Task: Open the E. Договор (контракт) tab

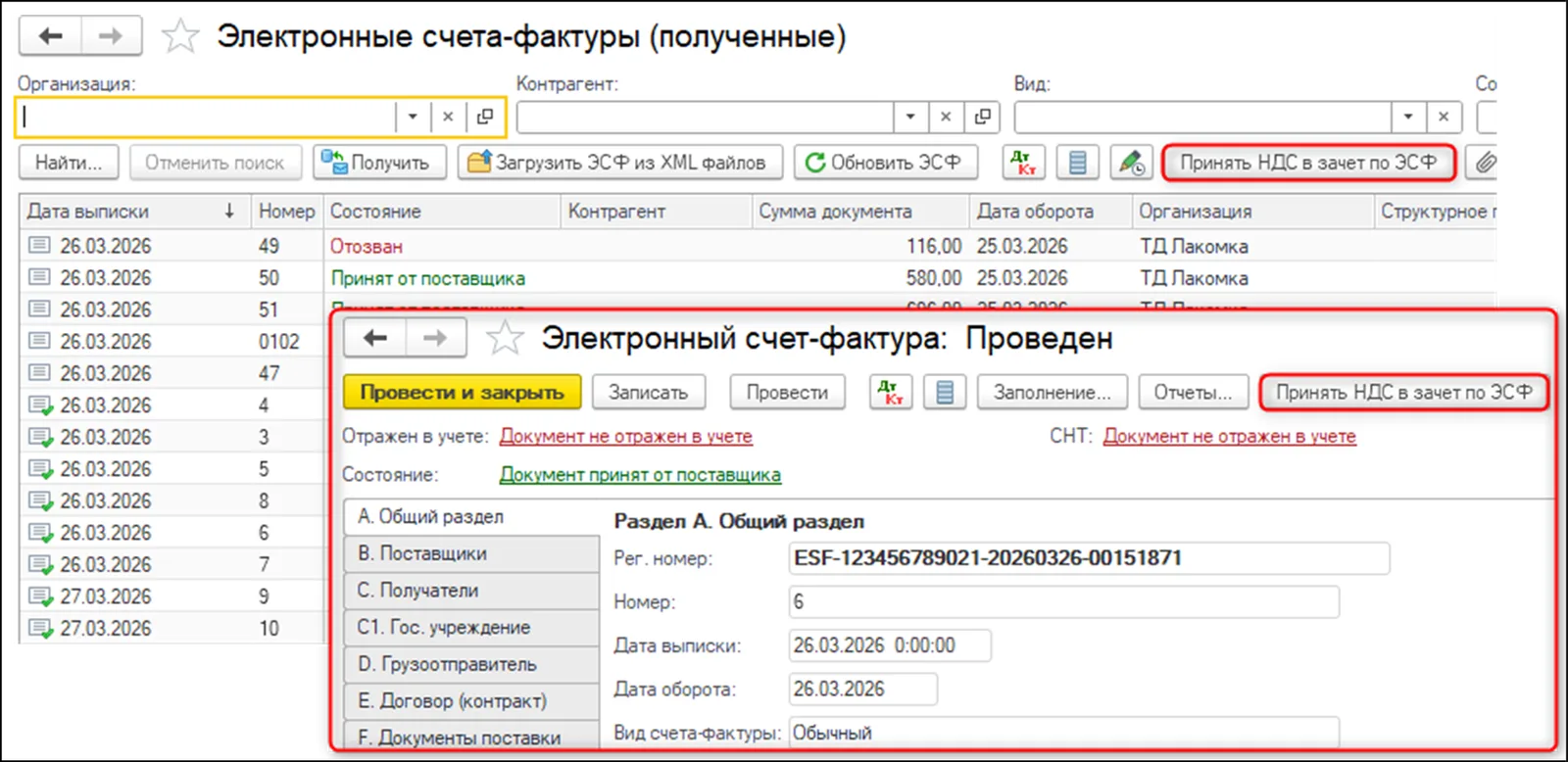Action: (471, 701)
